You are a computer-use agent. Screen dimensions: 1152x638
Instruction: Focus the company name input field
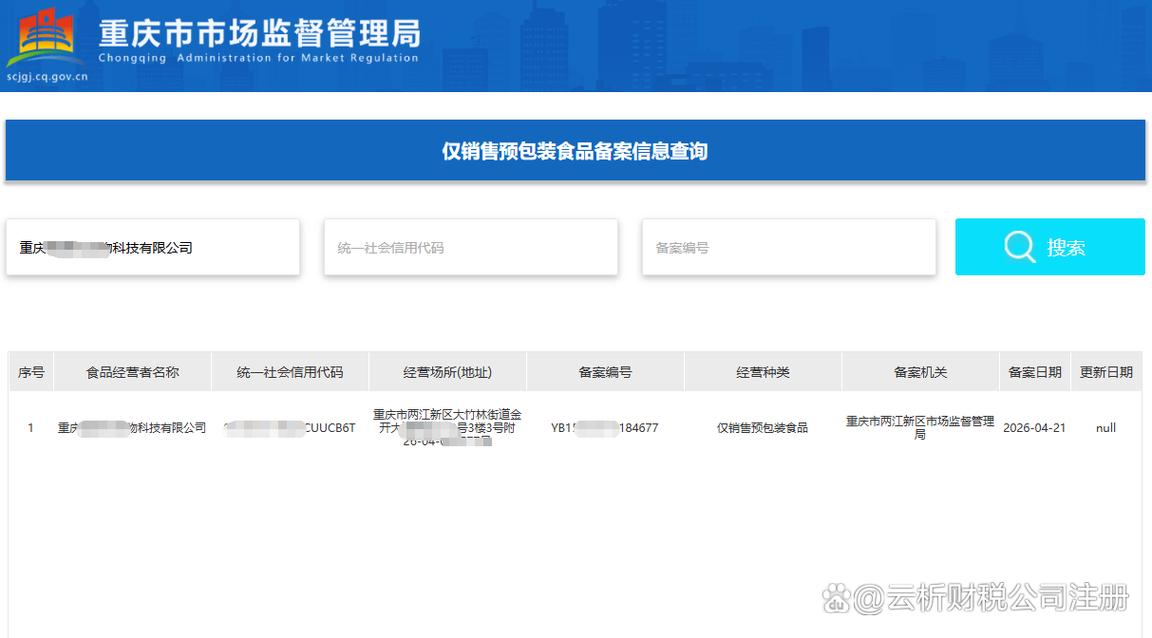(153, 248)
